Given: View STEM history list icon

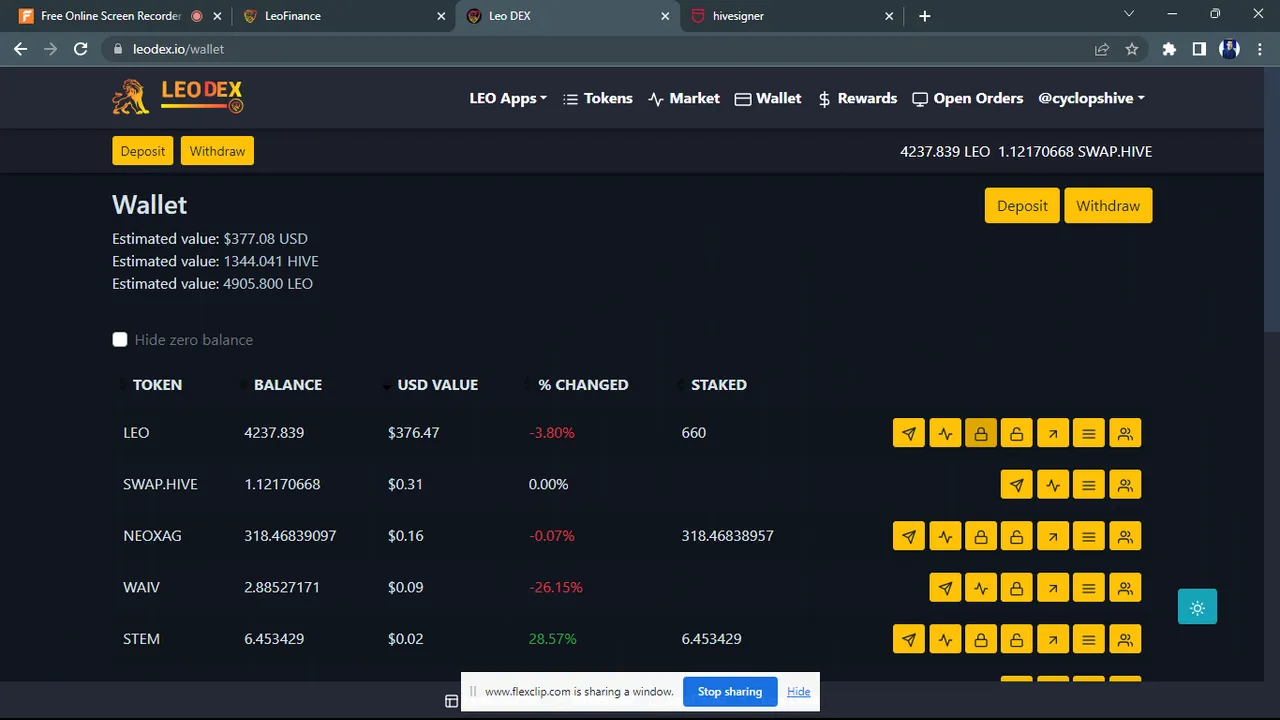Looking at the screenshot, I should point(1089,639).
